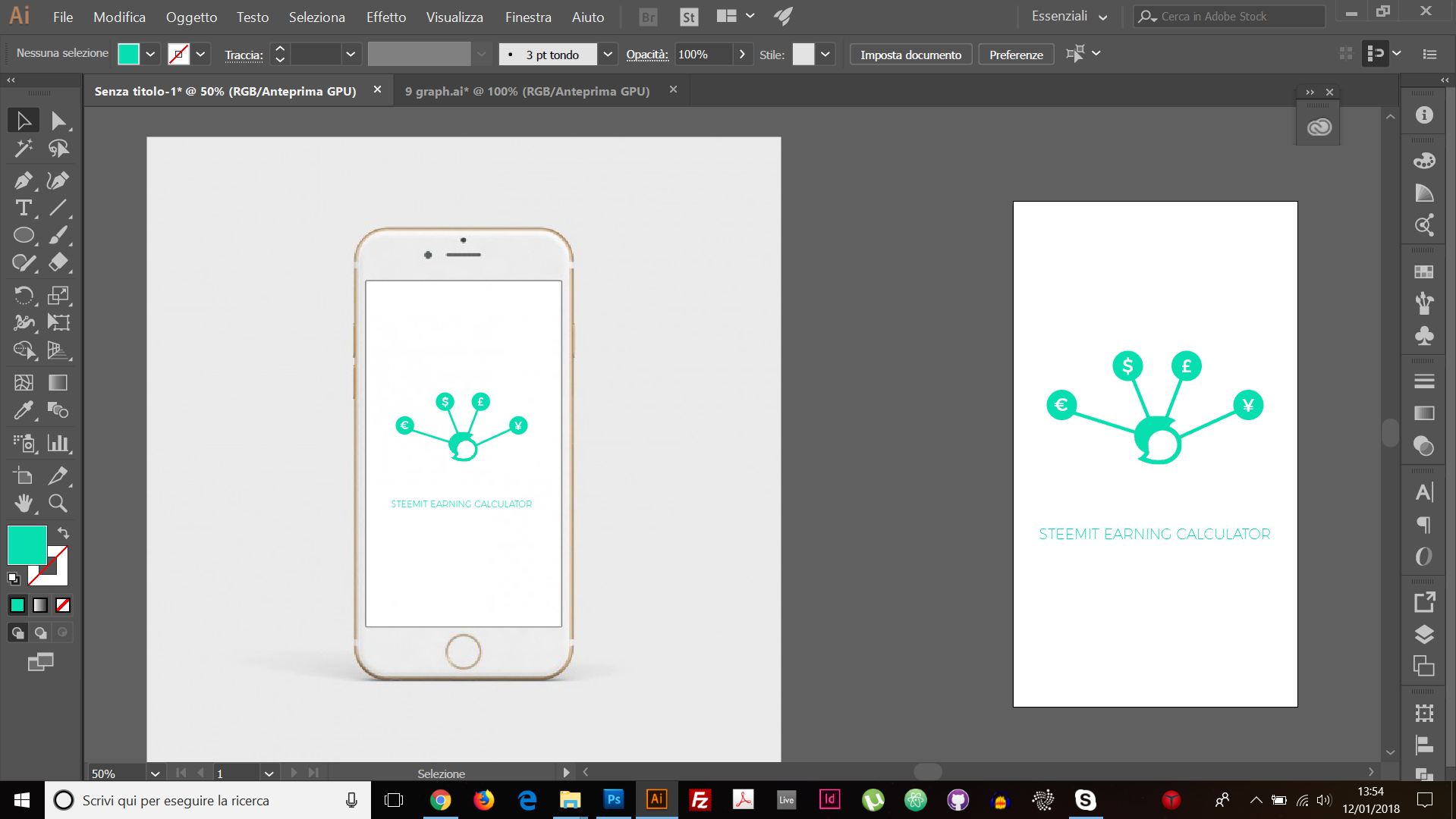Click the Preferenze button

[1016, 55]
